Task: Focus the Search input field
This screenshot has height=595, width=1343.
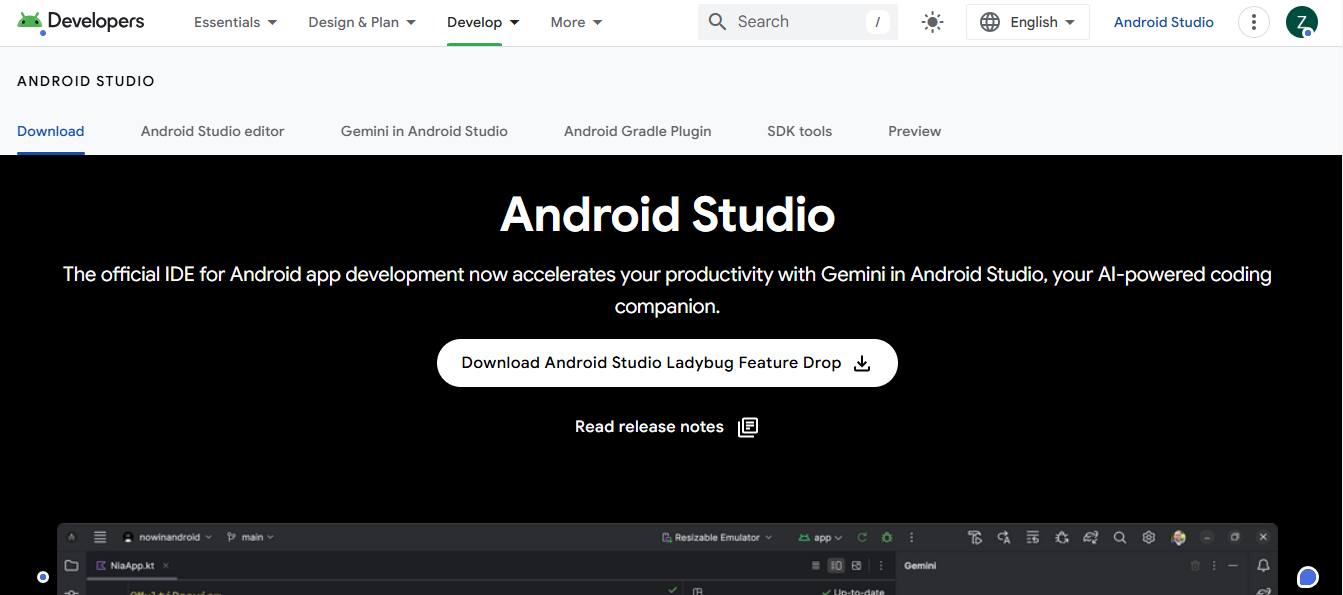Action: click(x=798, y=22)
